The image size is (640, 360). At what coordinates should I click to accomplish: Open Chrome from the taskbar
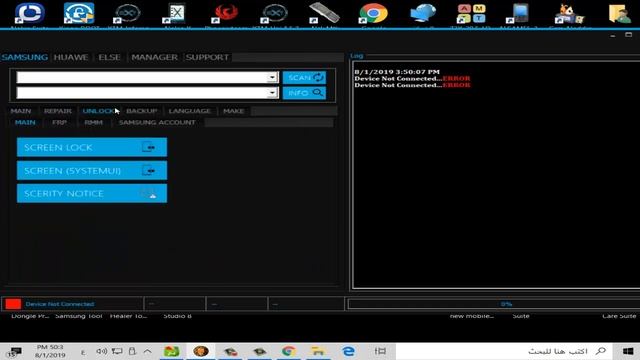click(x=289, y=351)
